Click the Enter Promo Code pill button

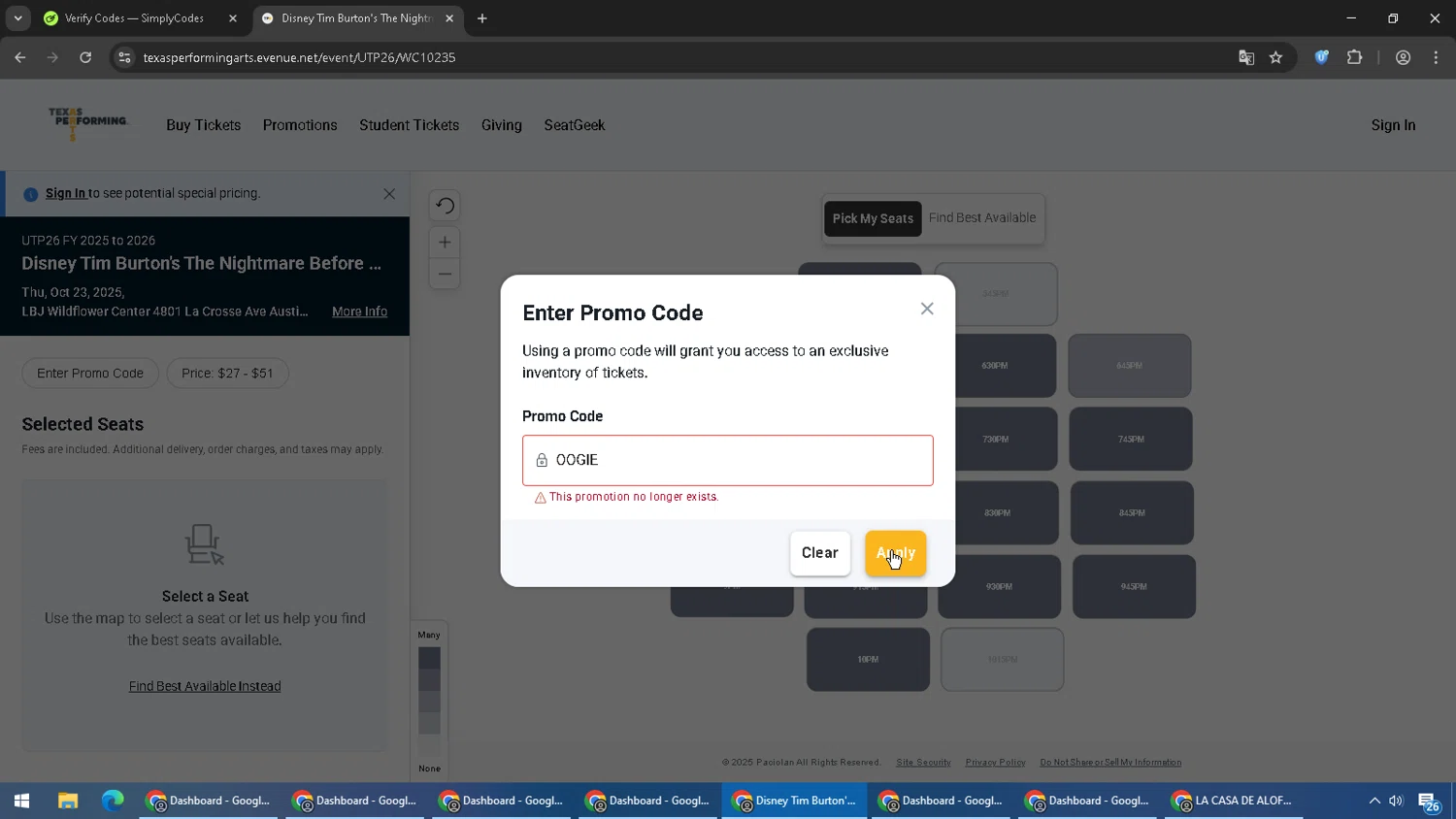tap(90, 374)
